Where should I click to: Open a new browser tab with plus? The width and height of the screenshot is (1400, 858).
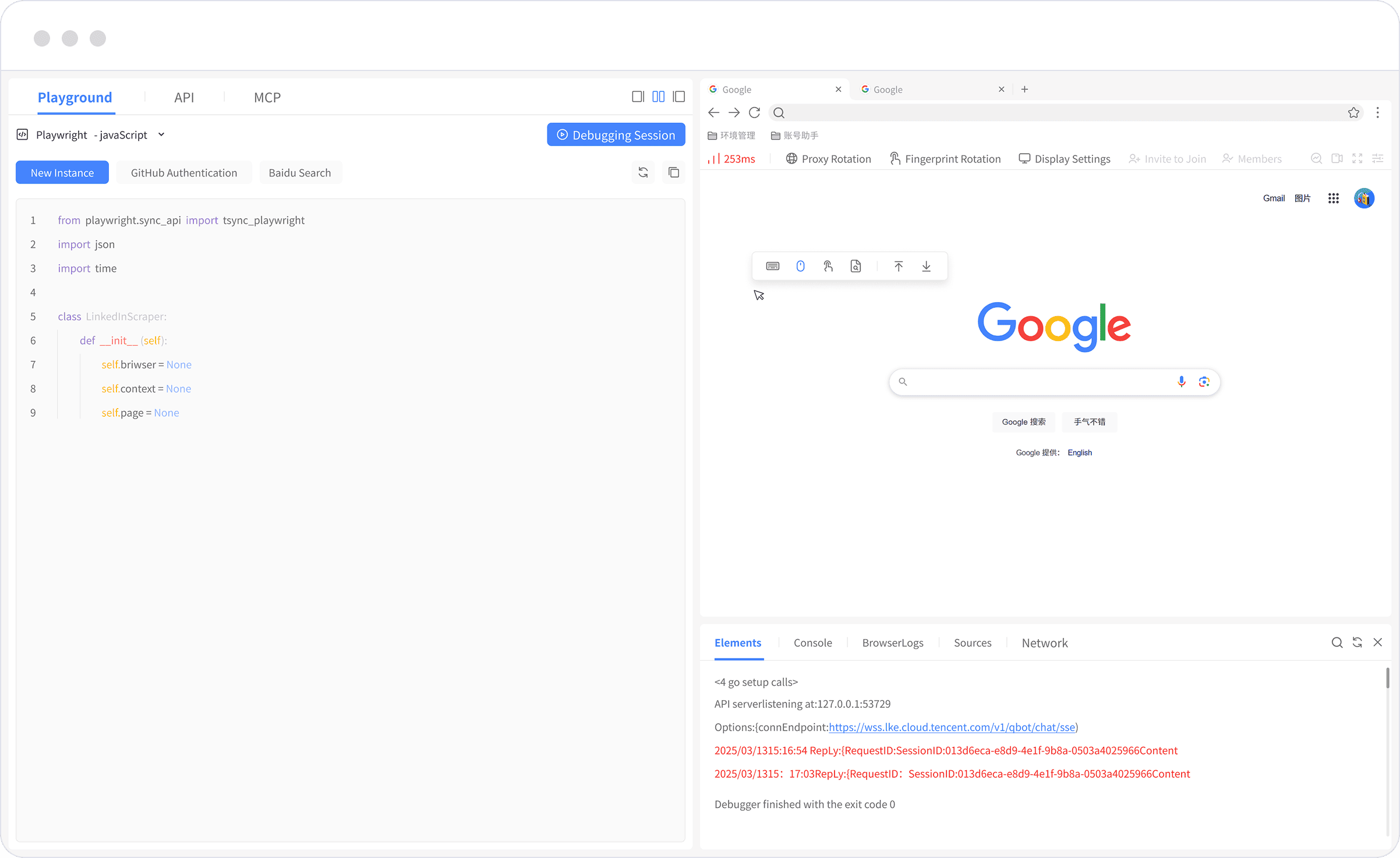pos(1024,89)
